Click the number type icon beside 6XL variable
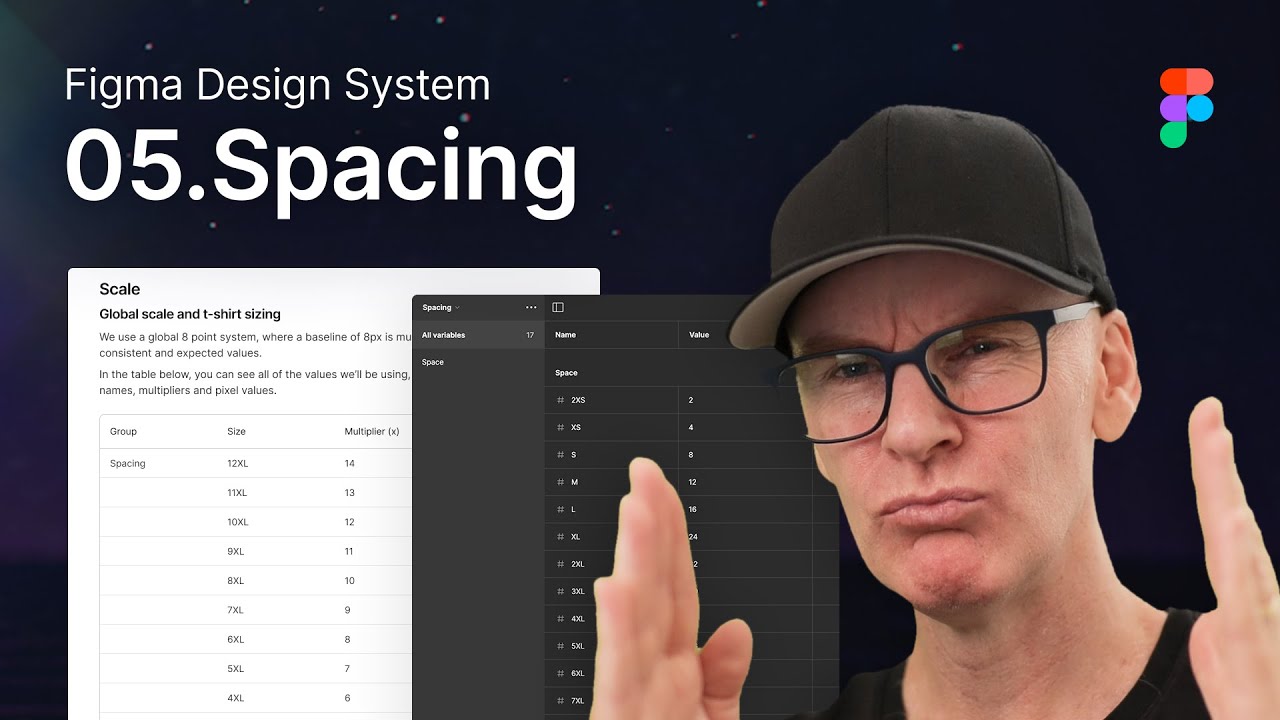1280x720 pixels. tap(560, 673)
